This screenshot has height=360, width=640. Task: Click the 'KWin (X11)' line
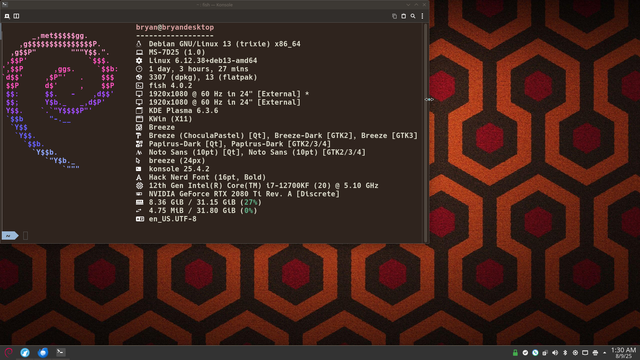[x=170, y=119]
